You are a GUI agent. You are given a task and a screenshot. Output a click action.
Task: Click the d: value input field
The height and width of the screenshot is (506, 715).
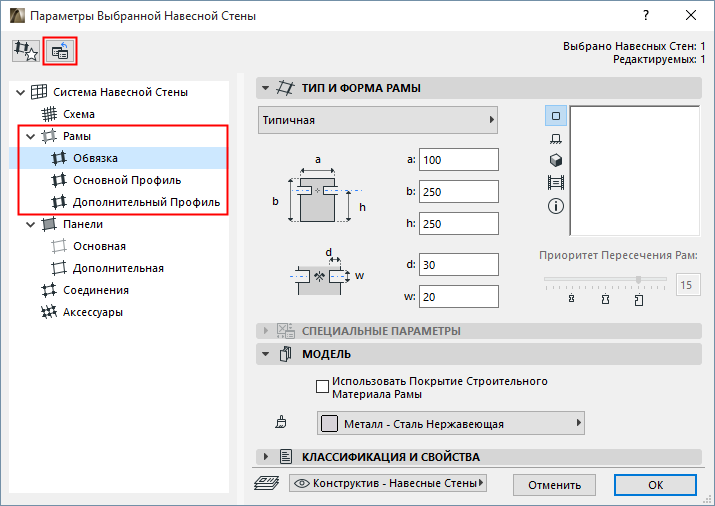point(459,265)
